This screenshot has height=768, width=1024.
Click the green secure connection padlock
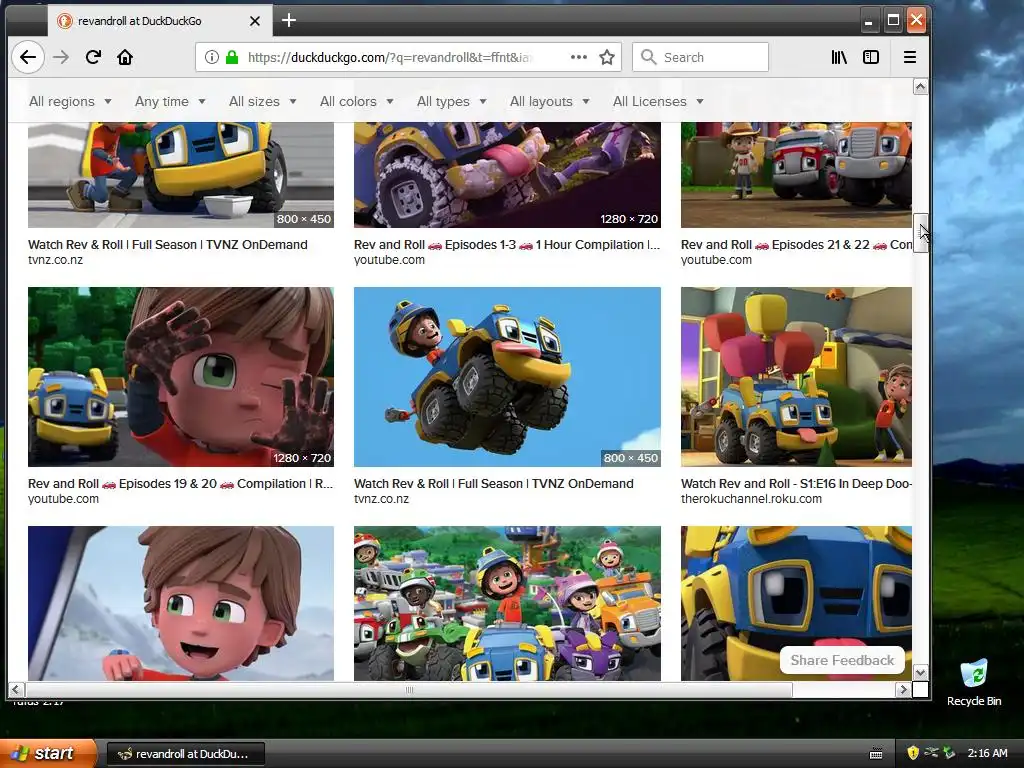coord(232,57)
